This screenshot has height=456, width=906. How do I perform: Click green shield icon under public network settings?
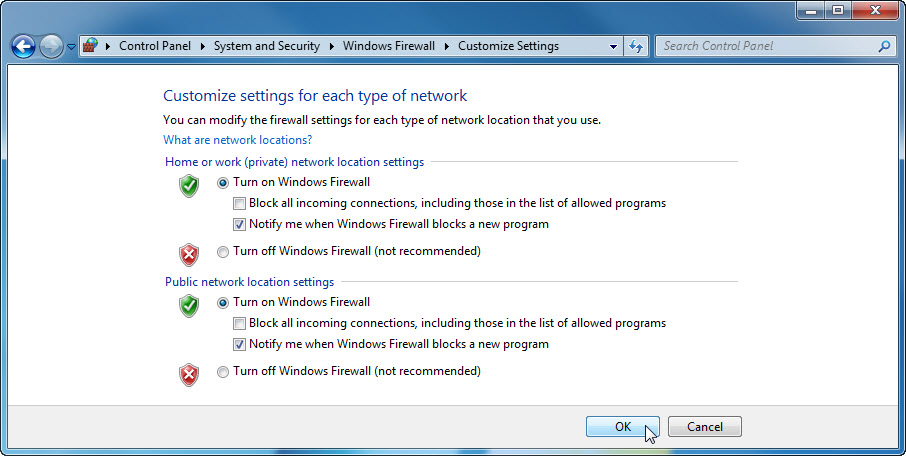click(189, 306)
